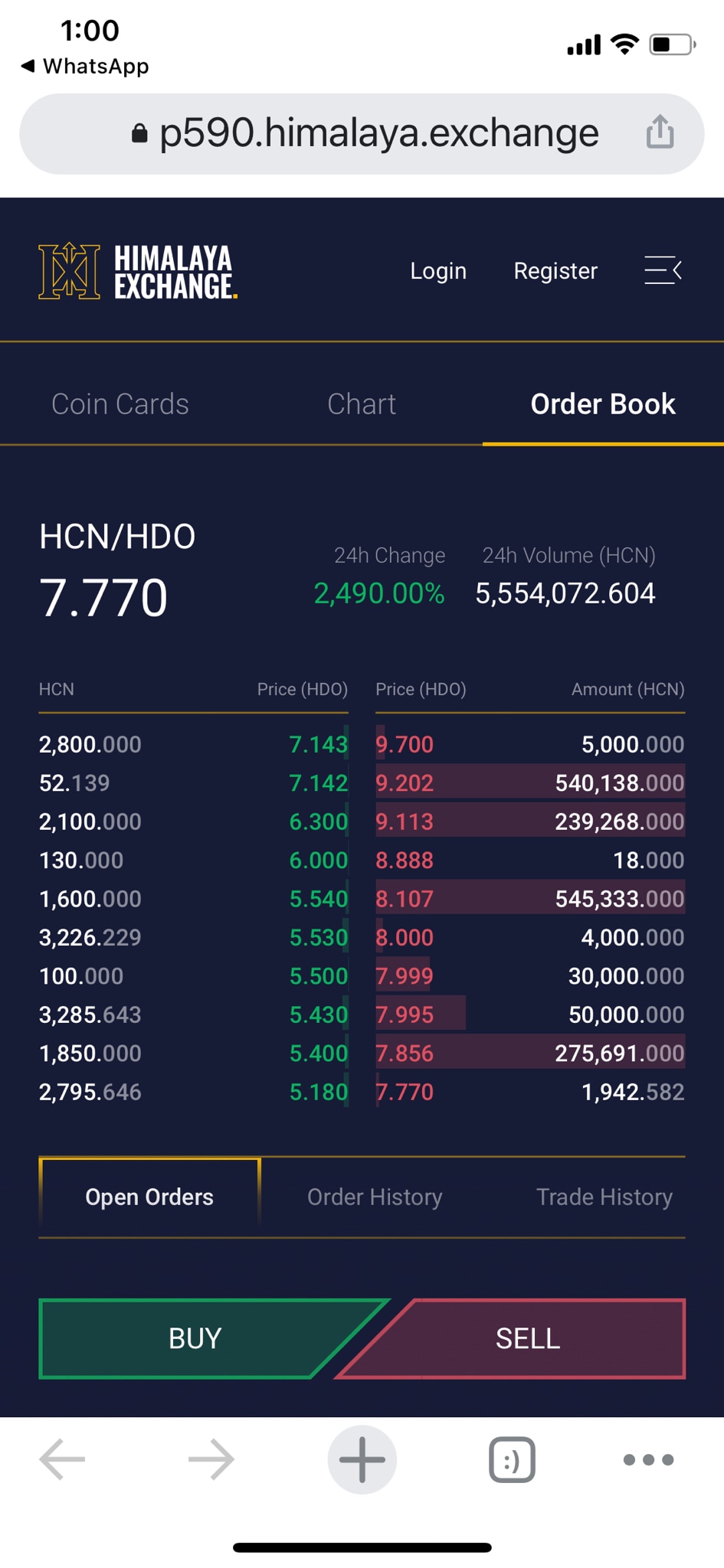
Task: Open the Order History tab
Action: point(375,1197)
